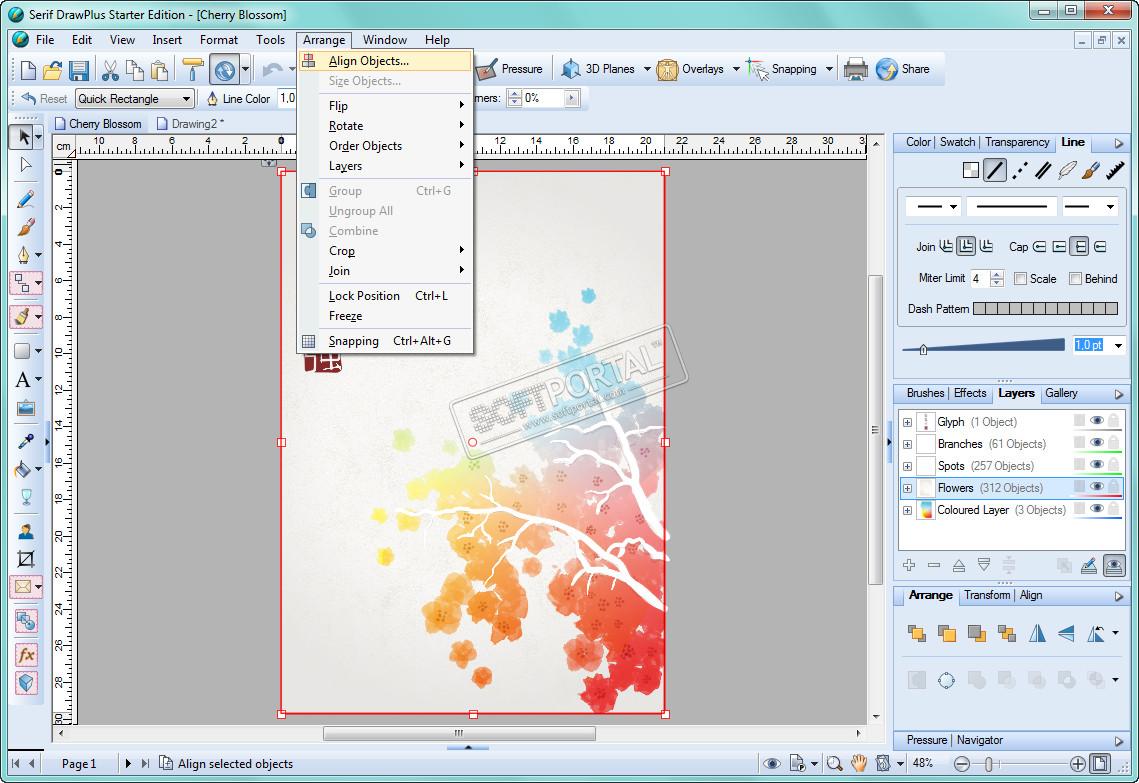Click the Dash Pattern bar
Screen dimensions: 1139x783
[x=1045, y=309]
